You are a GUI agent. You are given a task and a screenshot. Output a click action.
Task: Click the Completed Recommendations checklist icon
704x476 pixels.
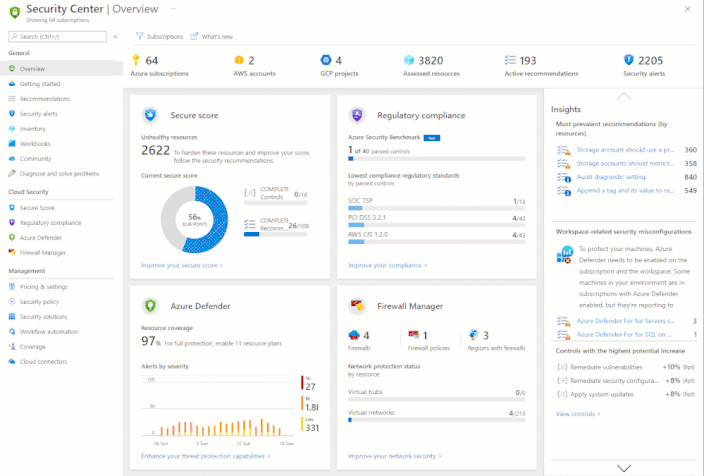point(250,224)
